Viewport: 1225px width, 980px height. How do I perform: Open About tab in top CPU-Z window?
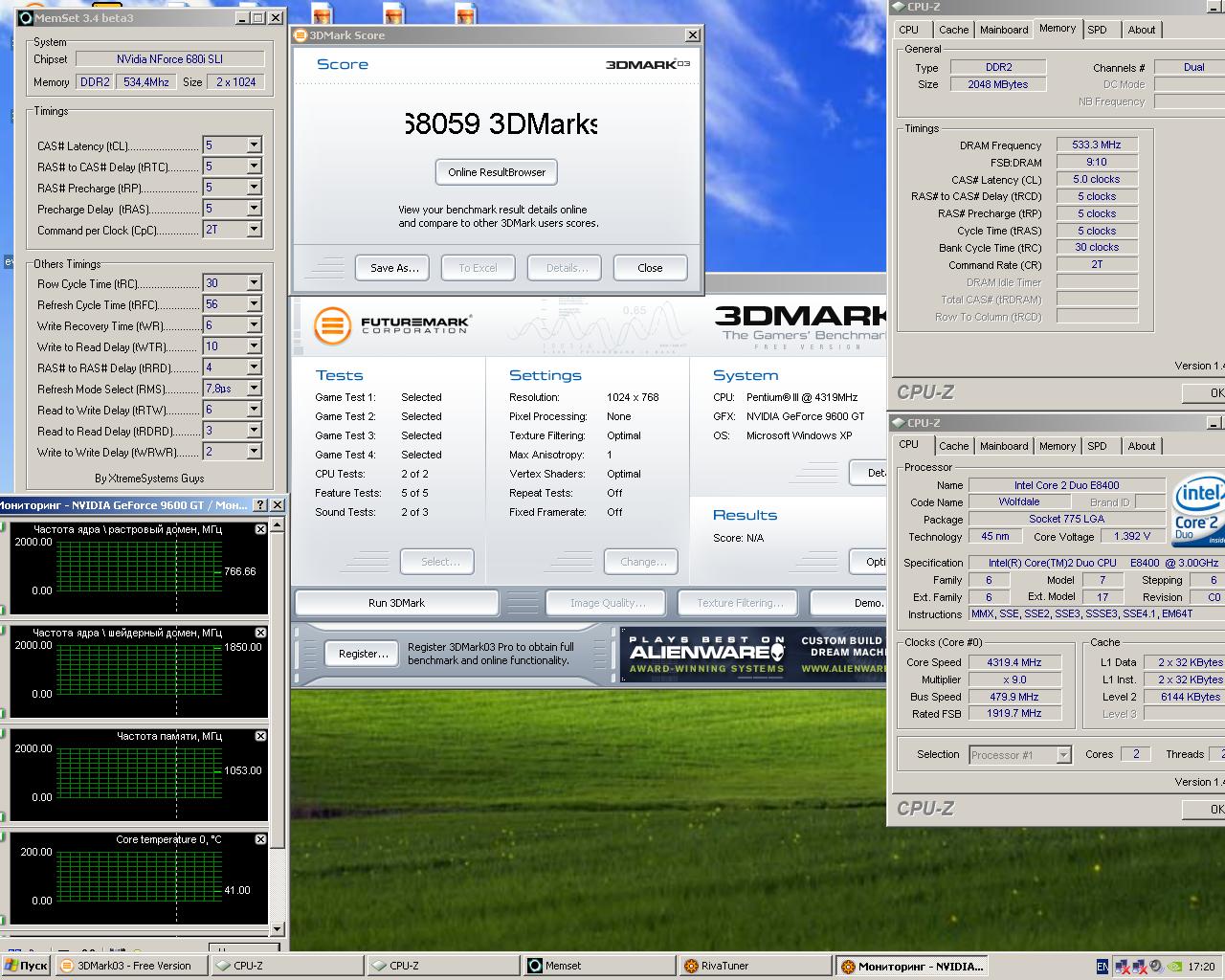[x=1142, y=30]
